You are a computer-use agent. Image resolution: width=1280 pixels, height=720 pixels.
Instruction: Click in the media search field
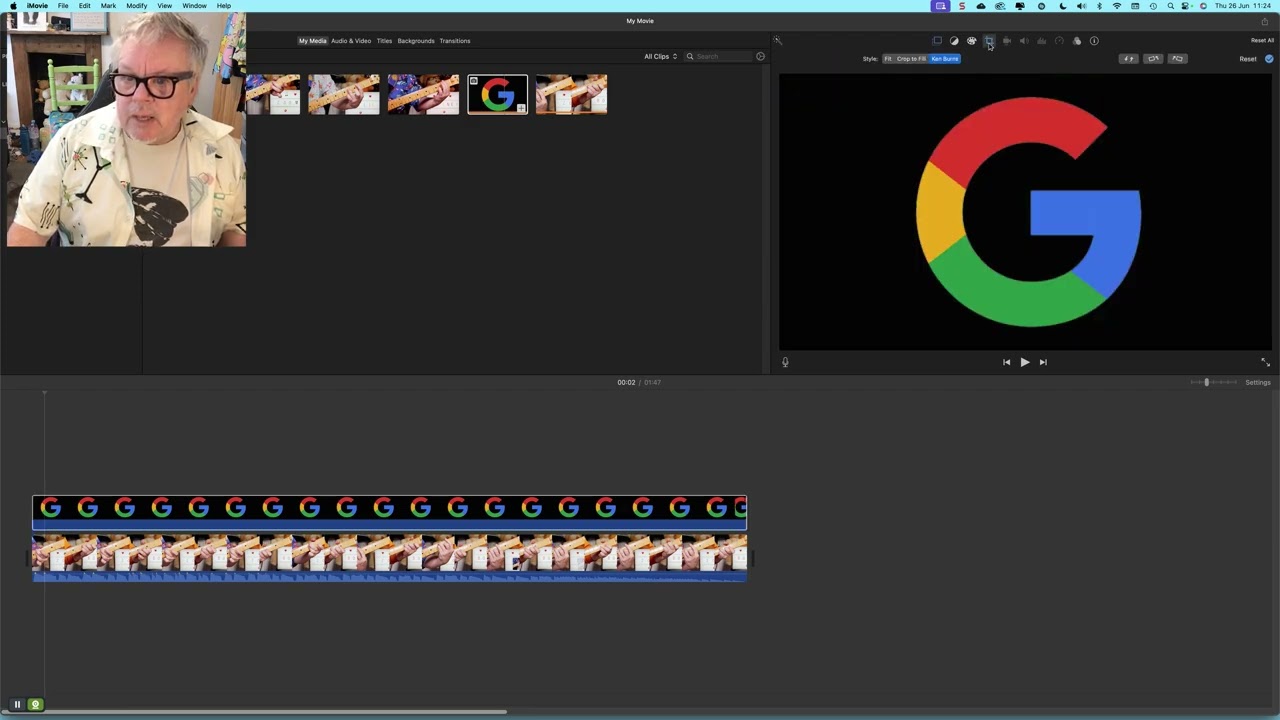718,56
